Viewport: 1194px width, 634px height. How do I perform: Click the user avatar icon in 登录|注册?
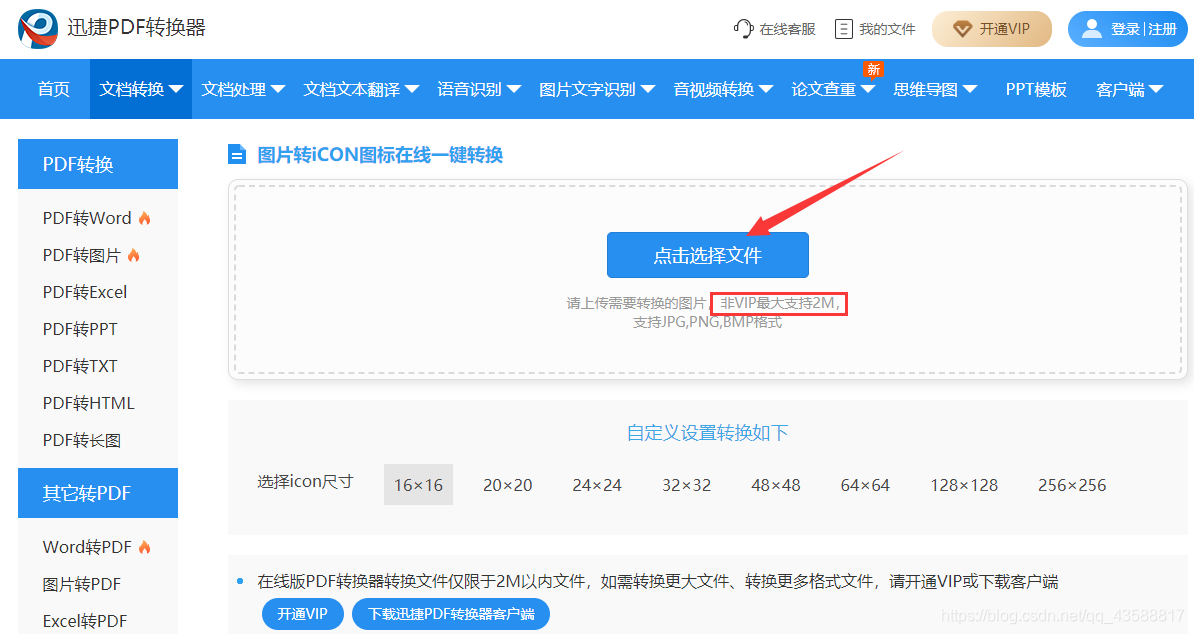(1092, 29)
